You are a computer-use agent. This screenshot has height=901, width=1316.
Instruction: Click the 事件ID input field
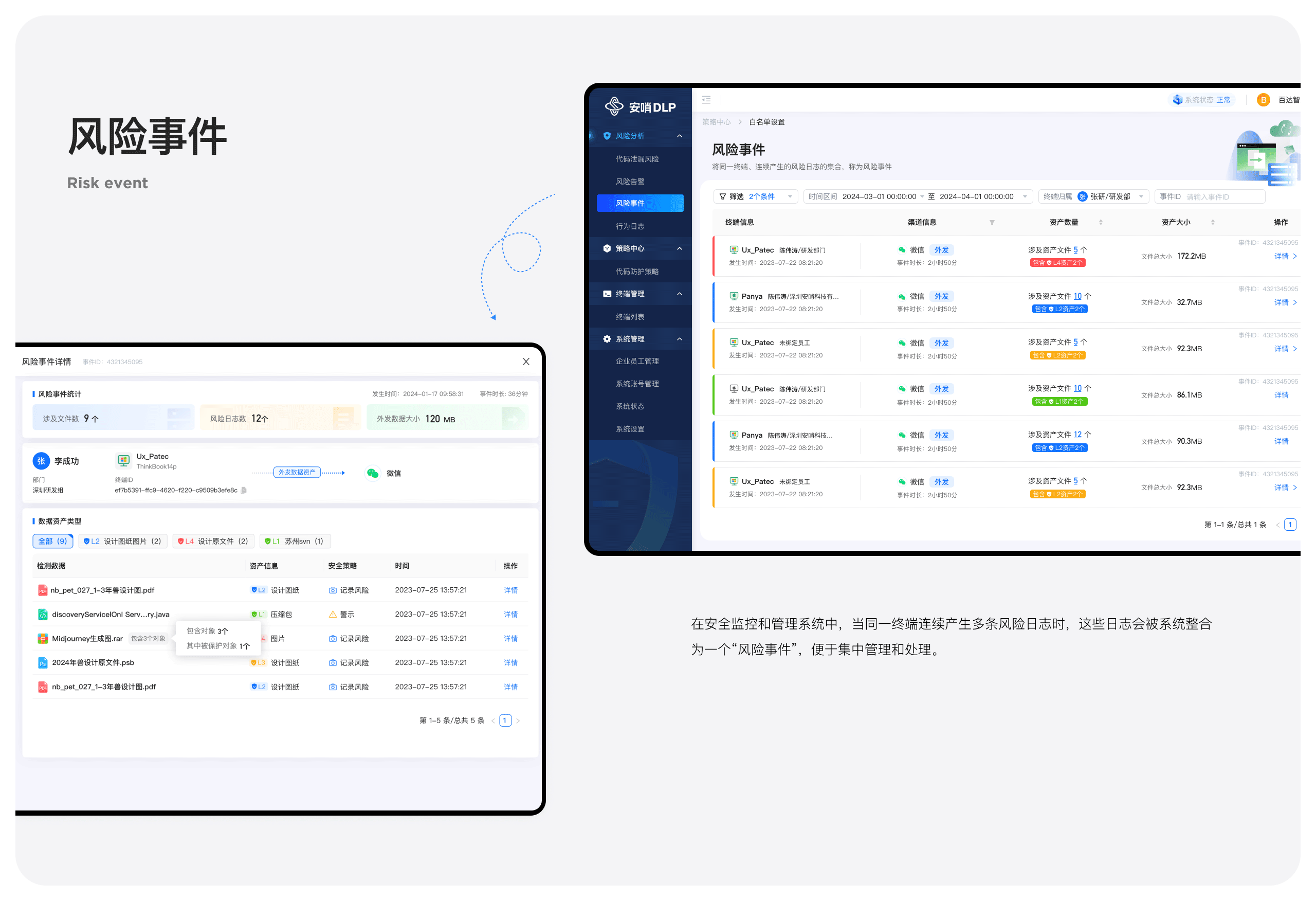(1209, 196)
